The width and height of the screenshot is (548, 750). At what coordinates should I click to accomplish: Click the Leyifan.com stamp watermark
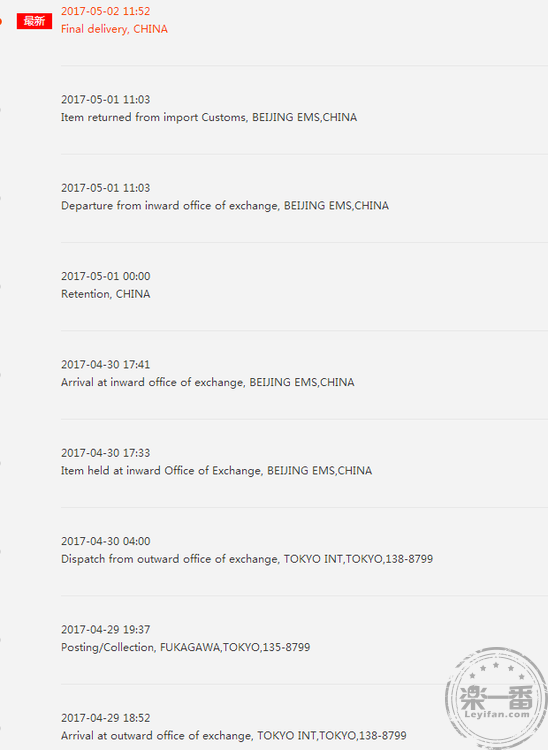[496, 697]
